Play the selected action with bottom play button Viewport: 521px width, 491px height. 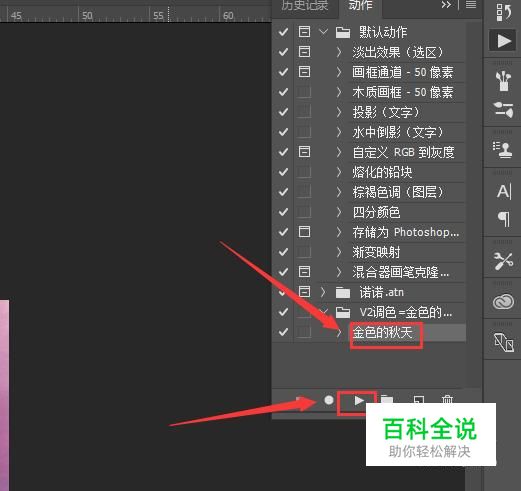359,401
